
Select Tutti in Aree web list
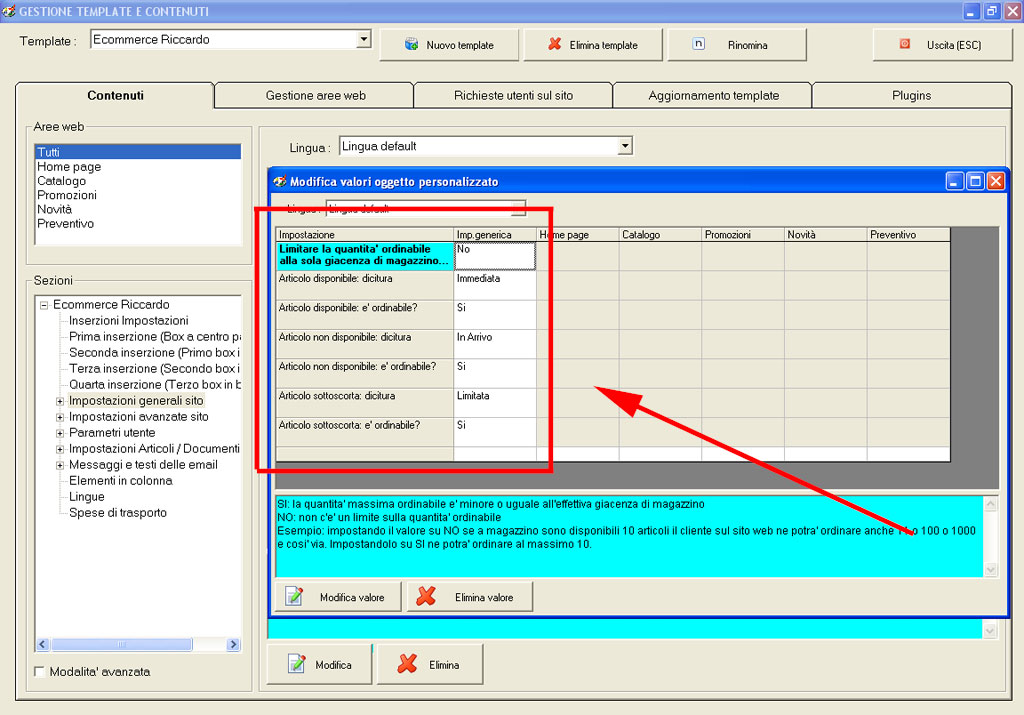[138, 152]
